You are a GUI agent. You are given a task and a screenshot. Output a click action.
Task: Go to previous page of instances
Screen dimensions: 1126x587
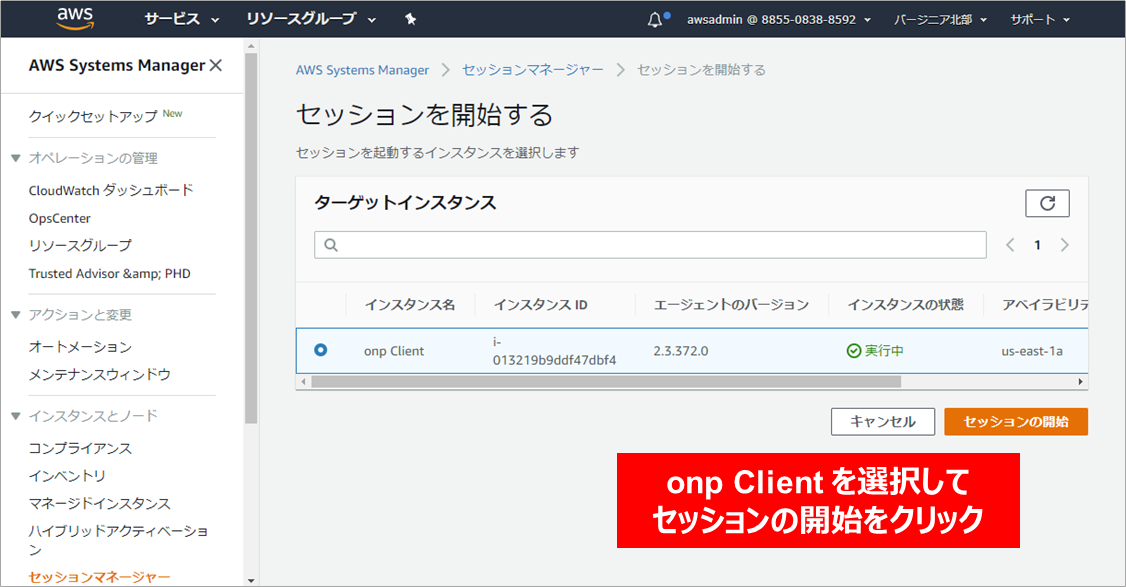[x=1010, y=245]
